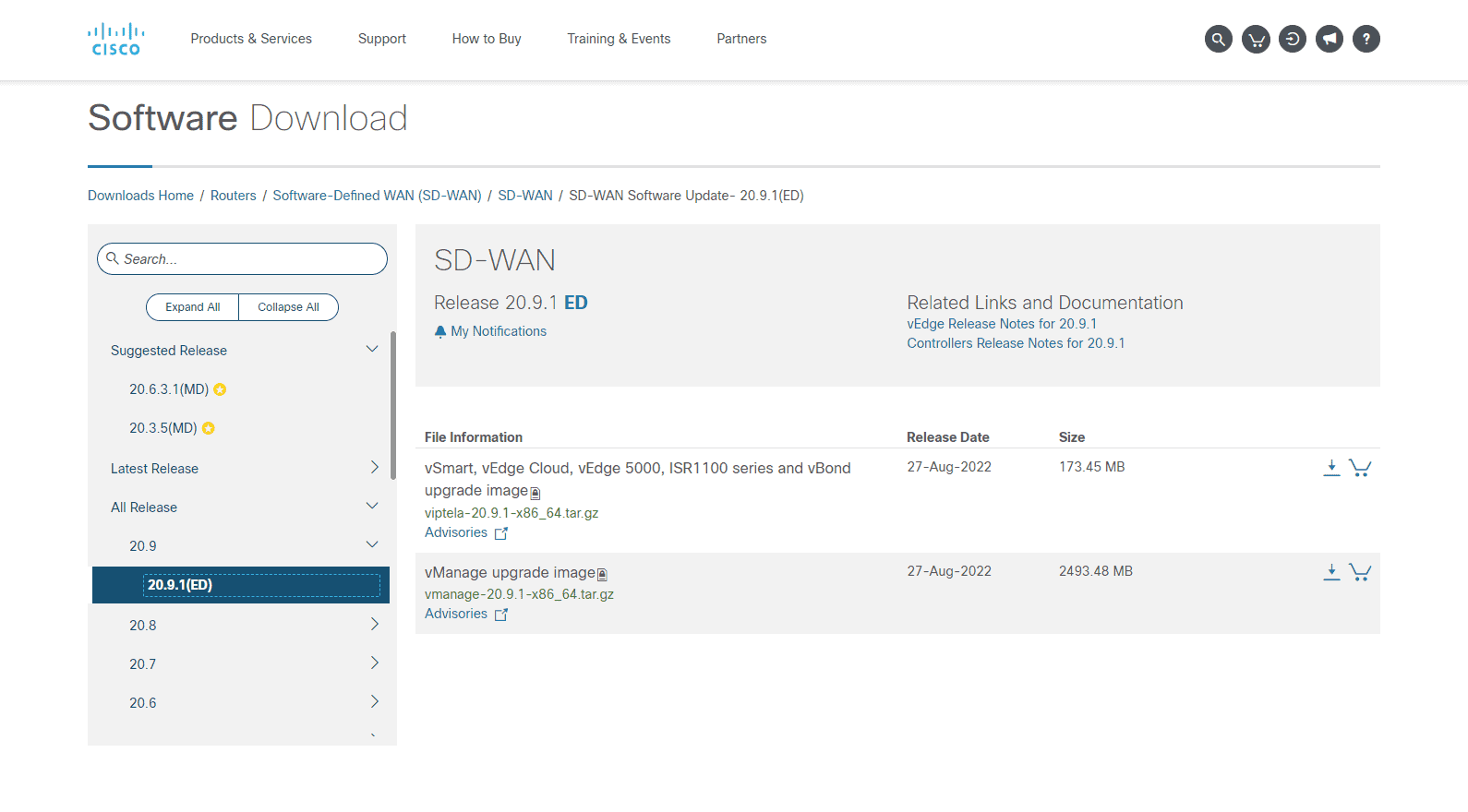Click the release list scrollbar
Screen dimensions: 1468x812
click(393, 405)
